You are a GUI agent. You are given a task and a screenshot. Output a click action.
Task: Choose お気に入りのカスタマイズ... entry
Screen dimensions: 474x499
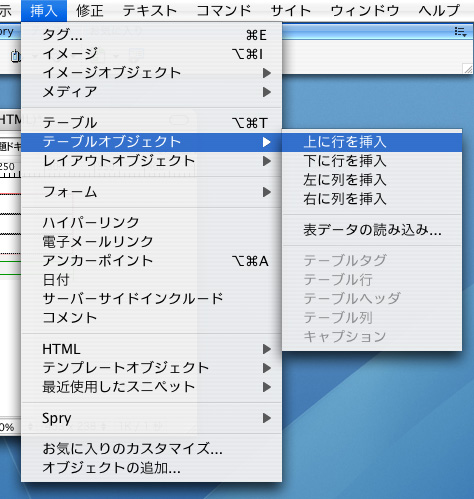point(152,449)
